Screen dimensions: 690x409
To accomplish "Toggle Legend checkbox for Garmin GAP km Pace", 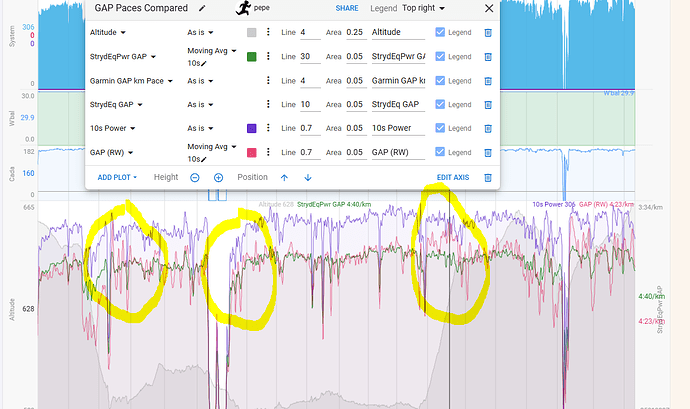I will (440, 81).
